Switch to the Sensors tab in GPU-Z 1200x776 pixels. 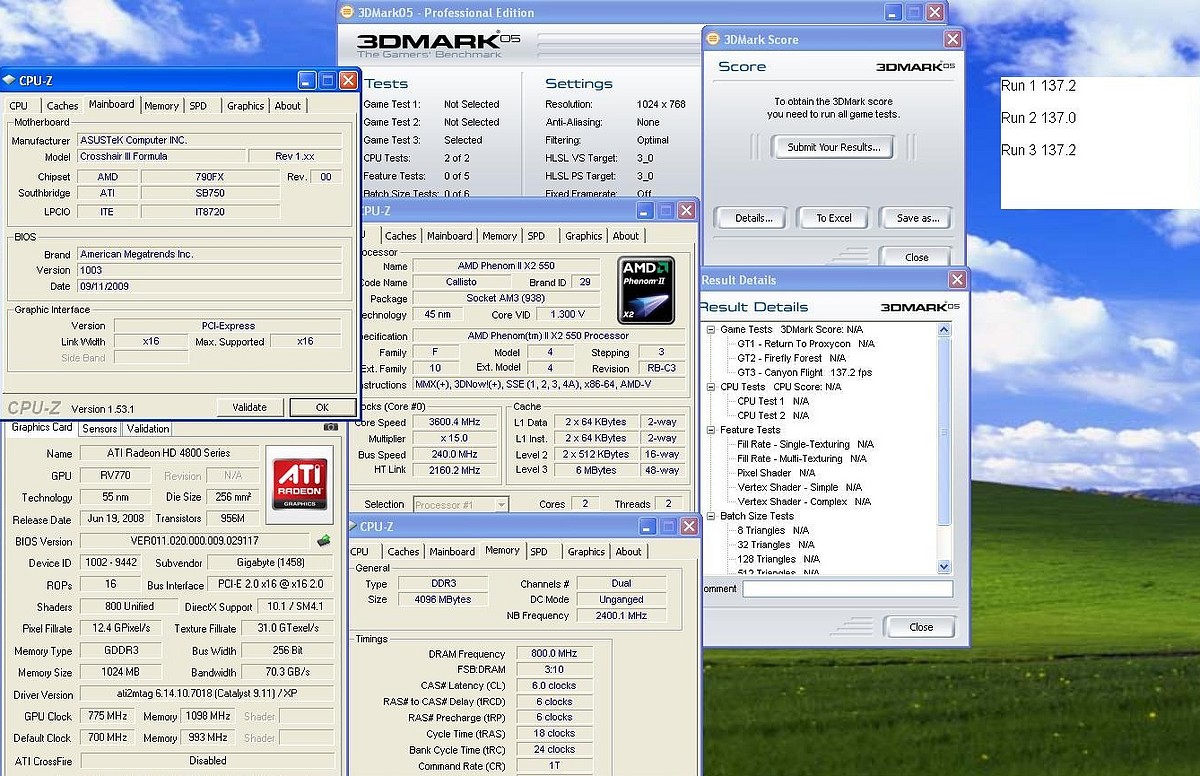point(100,428)
